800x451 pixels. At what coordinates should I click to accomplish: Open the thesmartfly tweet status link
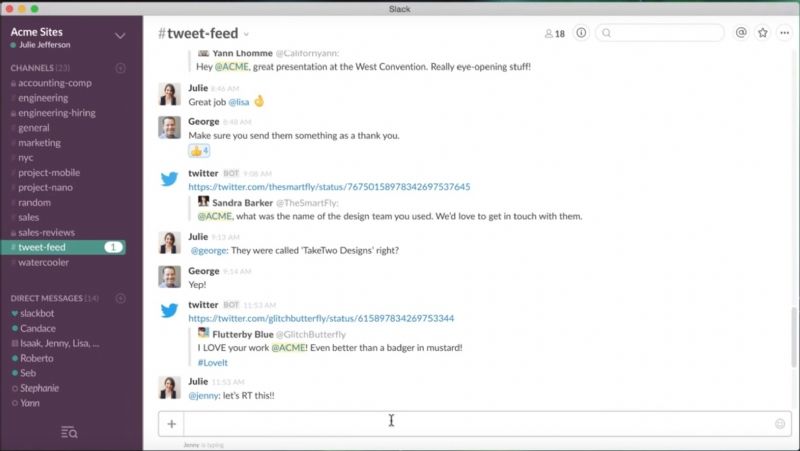click(329, 187)
